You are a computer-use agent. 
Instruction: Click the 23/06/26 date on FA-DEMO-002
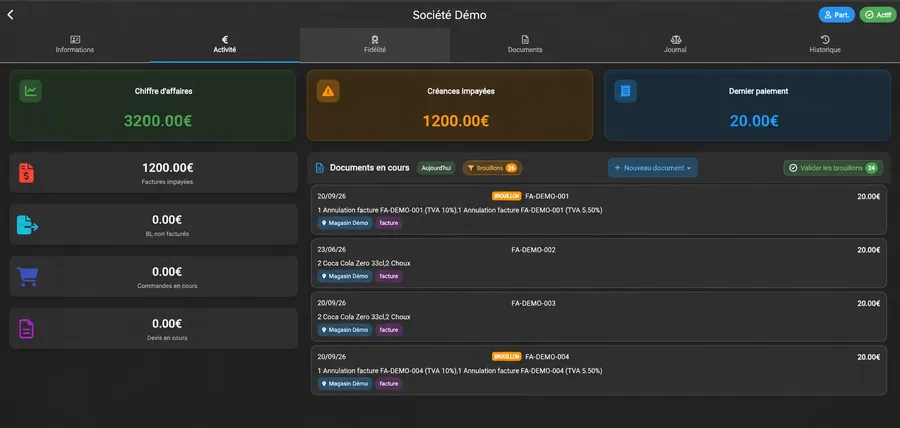pos(331,250)
